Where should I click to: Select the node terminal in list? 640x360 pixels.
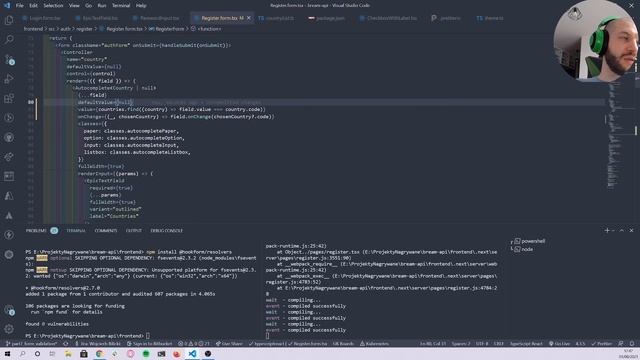click(524, 249)
